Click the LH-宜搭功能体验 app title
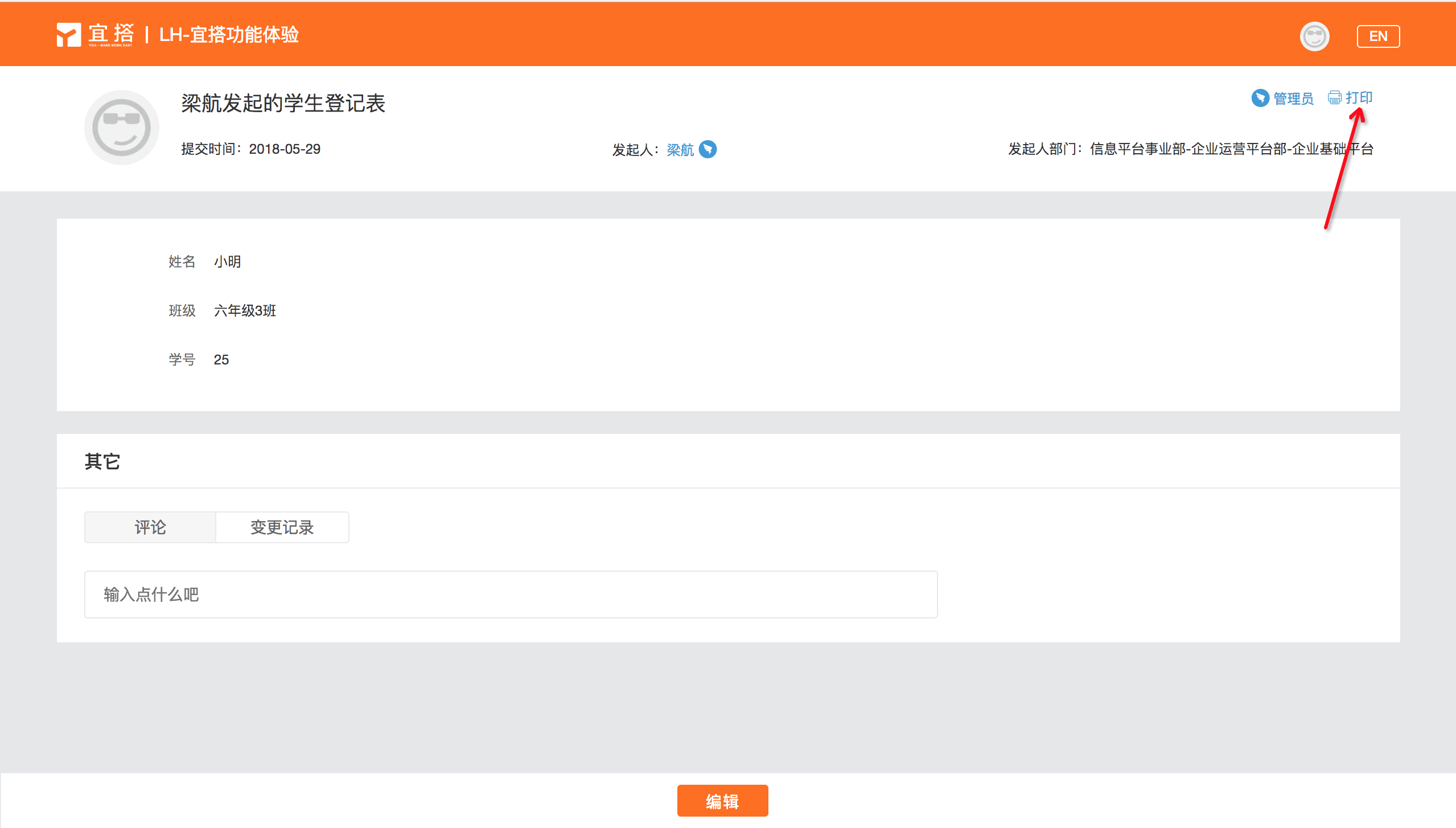Viewport: 1456px width, 828px height. (229, 35)
